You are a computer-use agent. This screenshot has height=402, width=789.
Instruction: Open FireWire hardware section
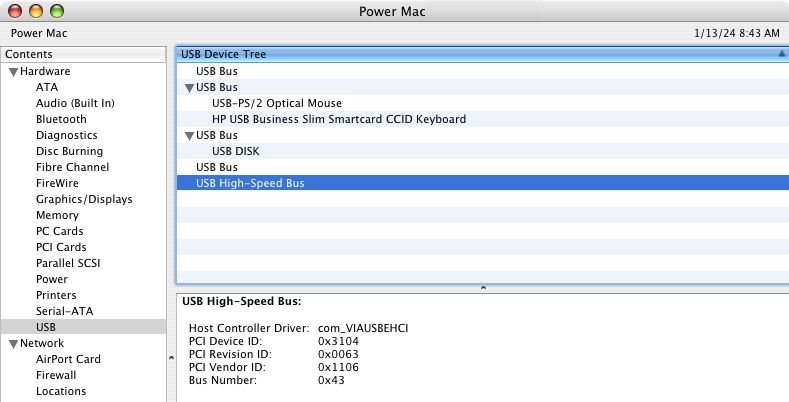pos(57,183)
